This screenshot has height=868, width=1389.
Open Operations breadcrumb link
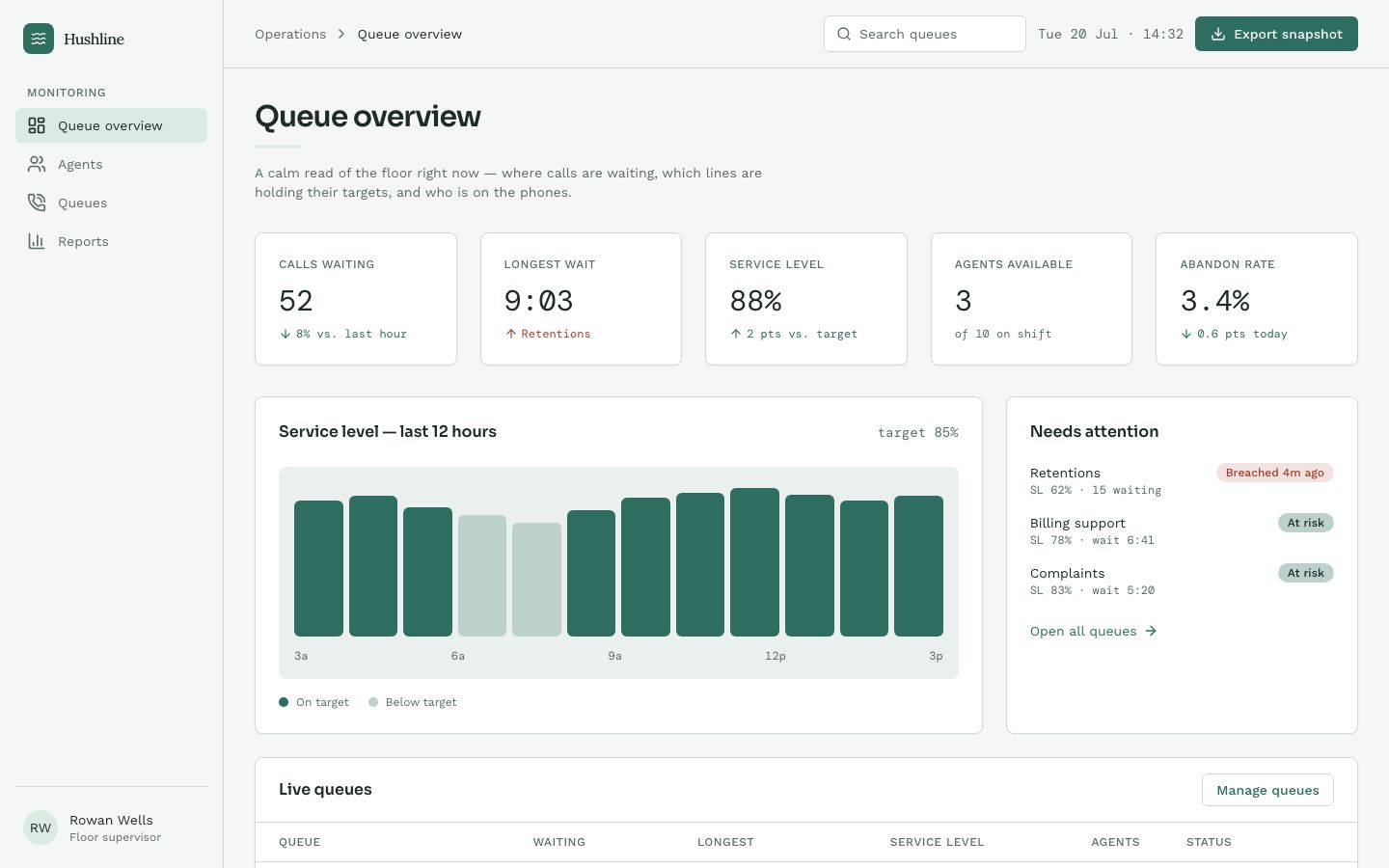click(x=290, y=34)
